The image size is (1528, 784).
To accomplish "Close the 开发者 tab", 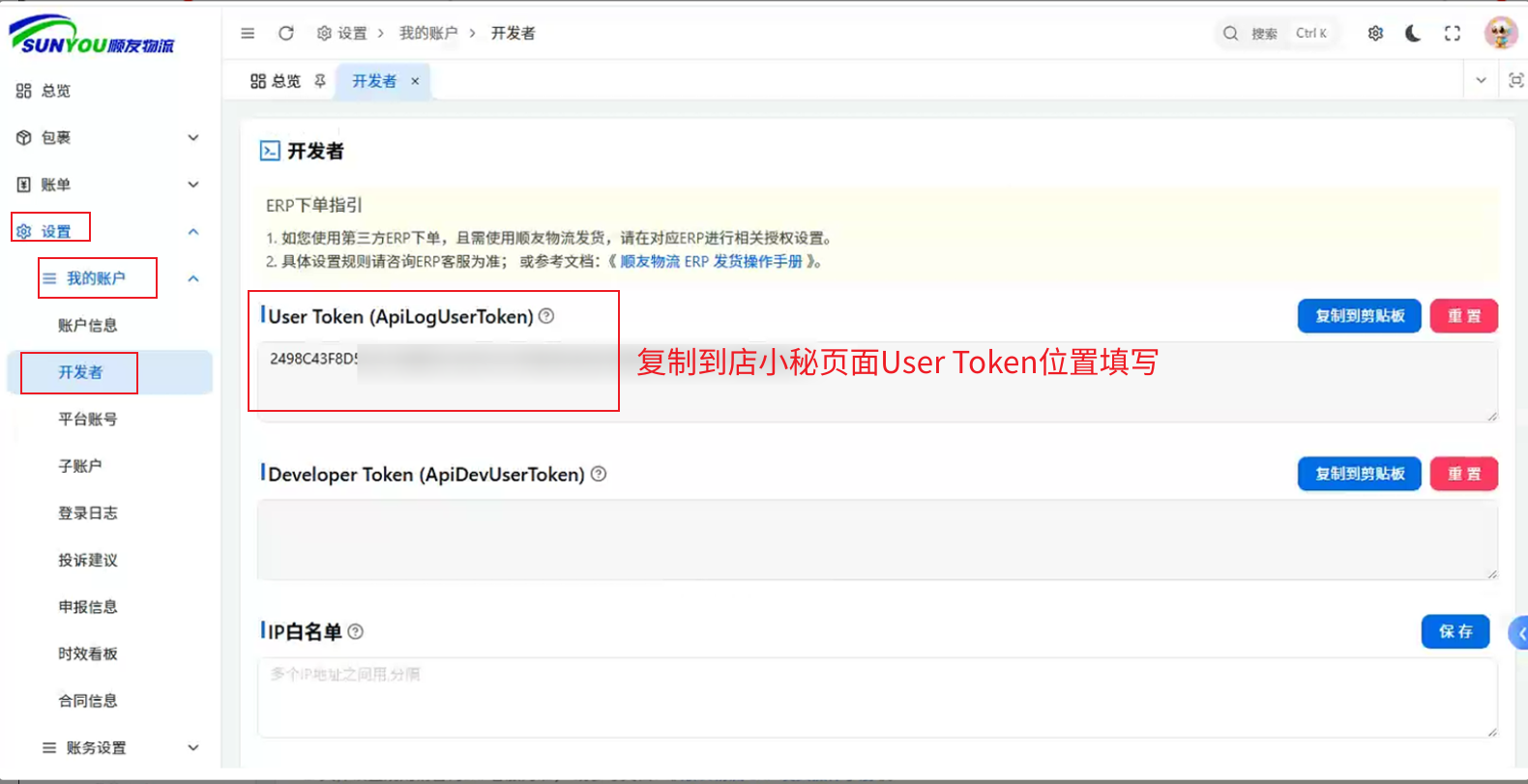I will pyautogui.click(x=415, y=81).
